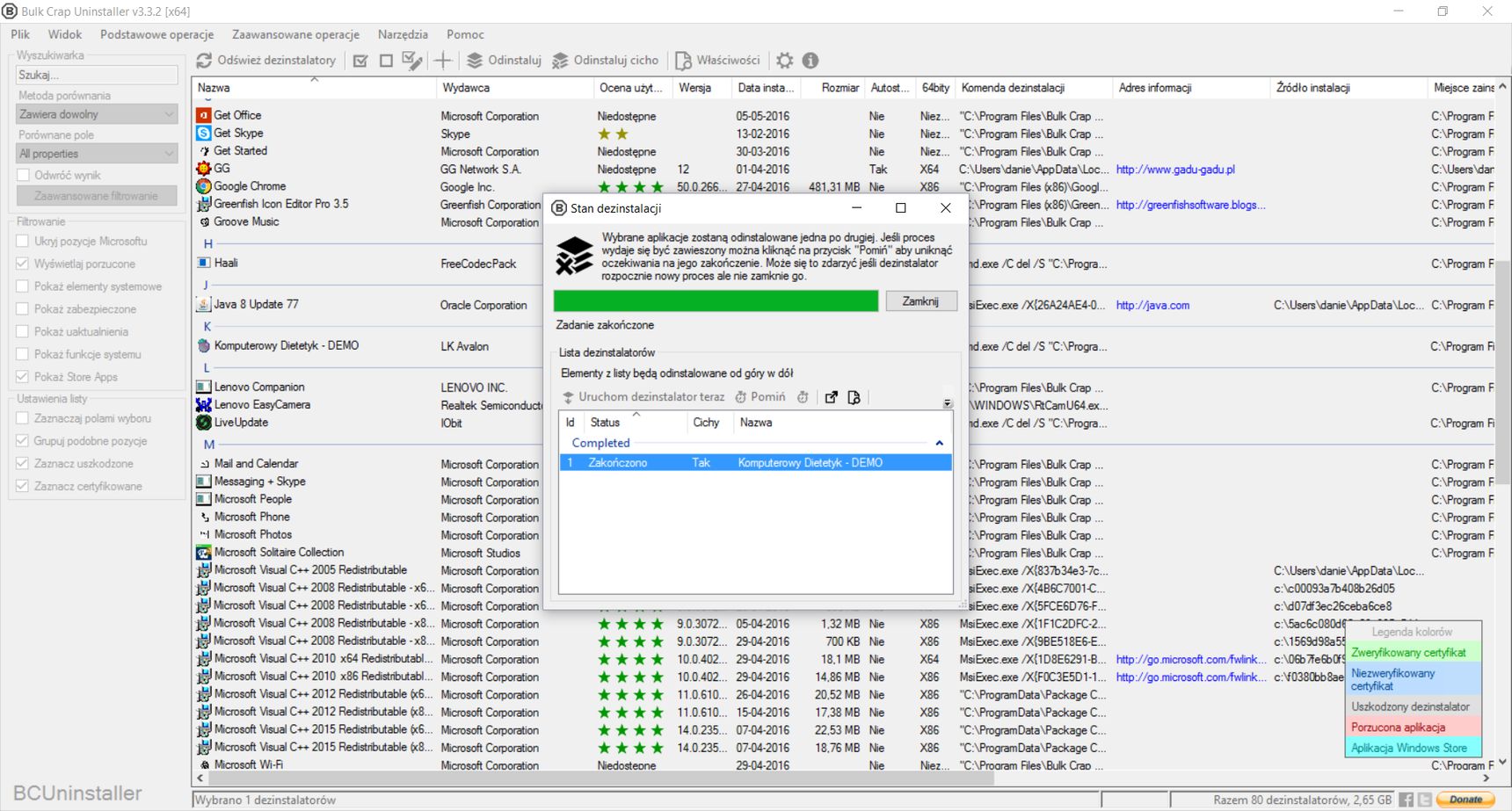1512x811 pixels.
Task: Click the green uninstall progress bar
Action: point(716,301)
